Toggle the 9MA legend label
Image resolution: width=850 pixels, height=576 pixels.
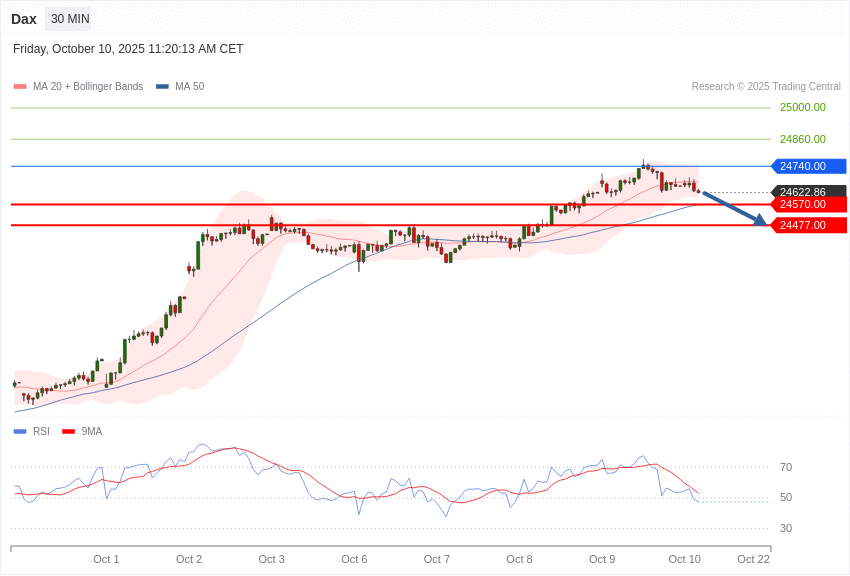(92, 432)
